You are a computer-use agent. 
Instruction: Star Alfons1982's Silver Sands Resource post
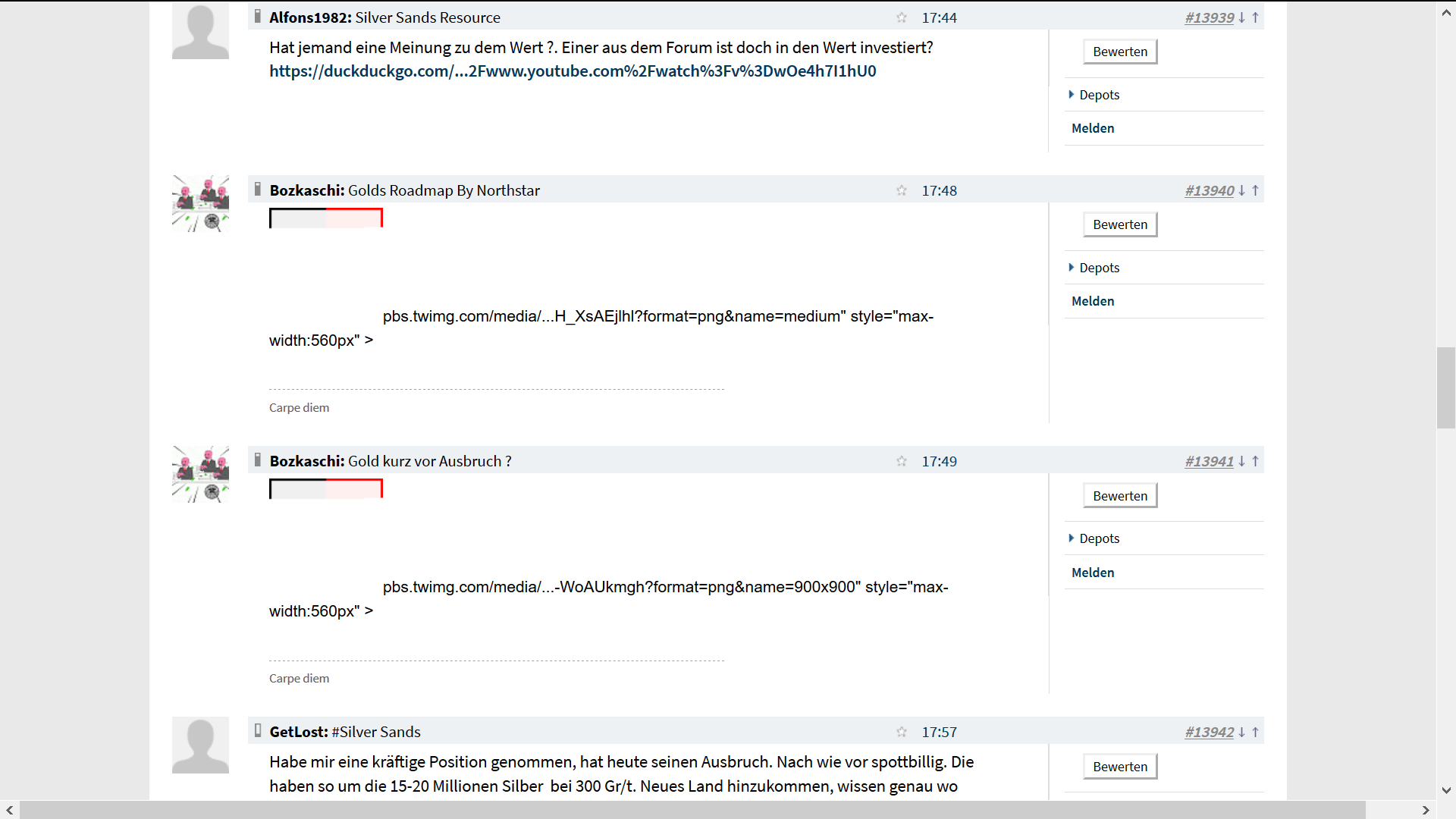[901, 17]
